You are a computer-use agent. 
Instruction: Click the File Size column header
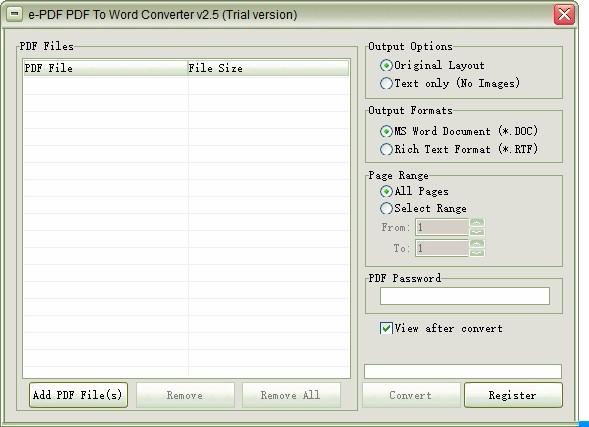coord(268,68)
